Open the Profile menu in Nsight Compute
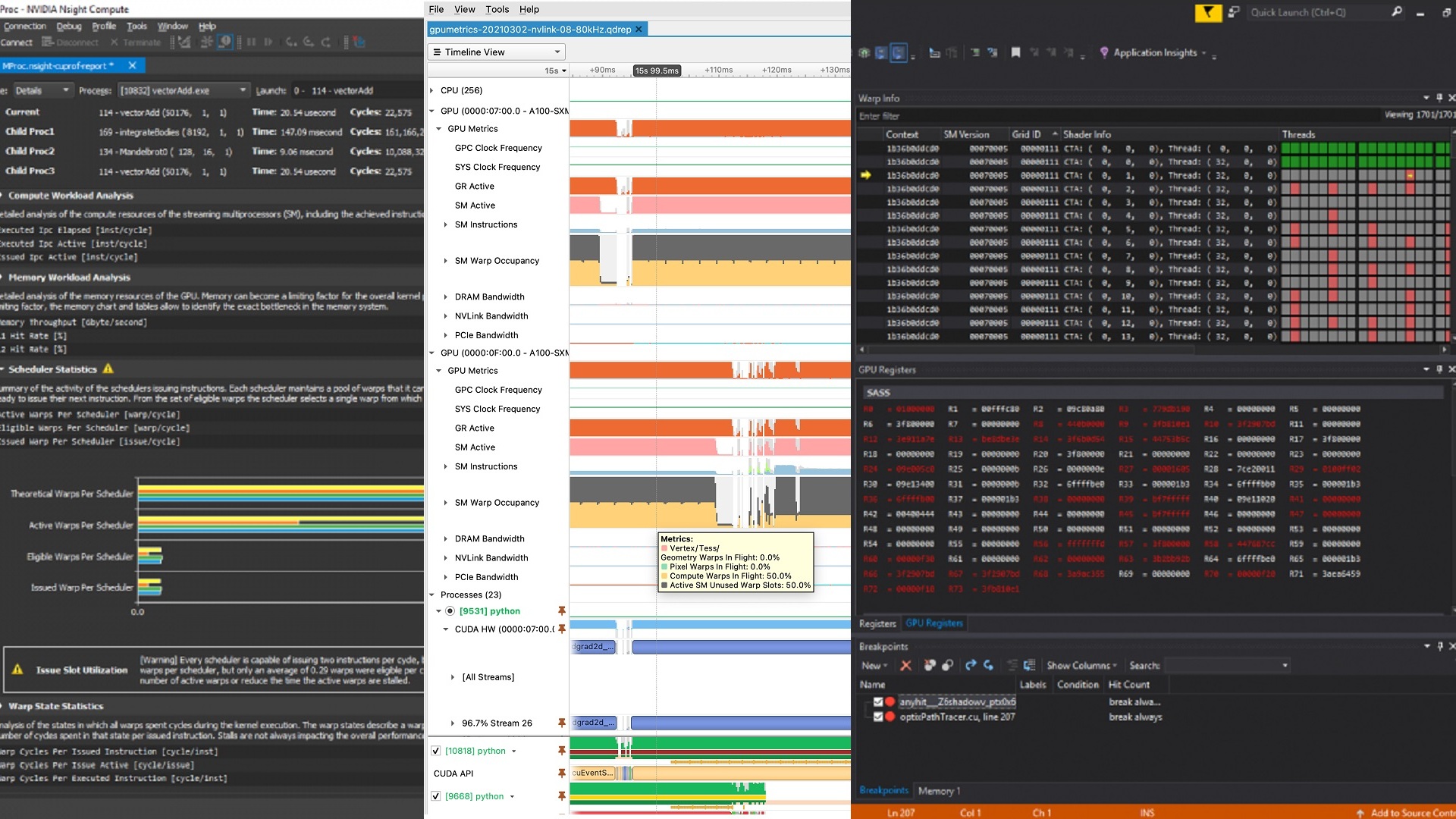Image resolution: width=1456 pixels, height=819 pixels. [104, 26]
